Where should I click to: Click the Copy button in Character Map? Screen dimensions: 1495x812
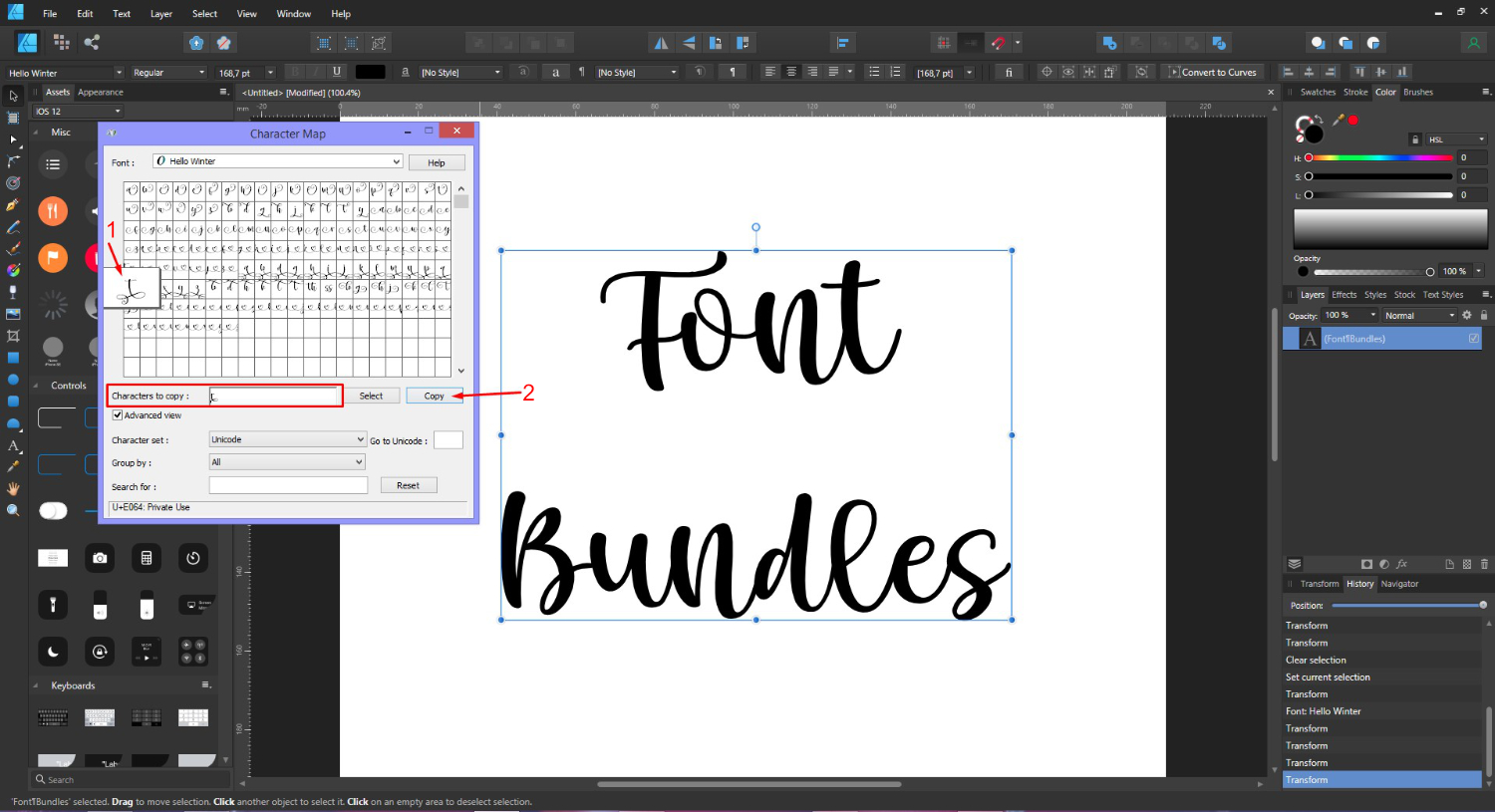[x=434, y=396]
